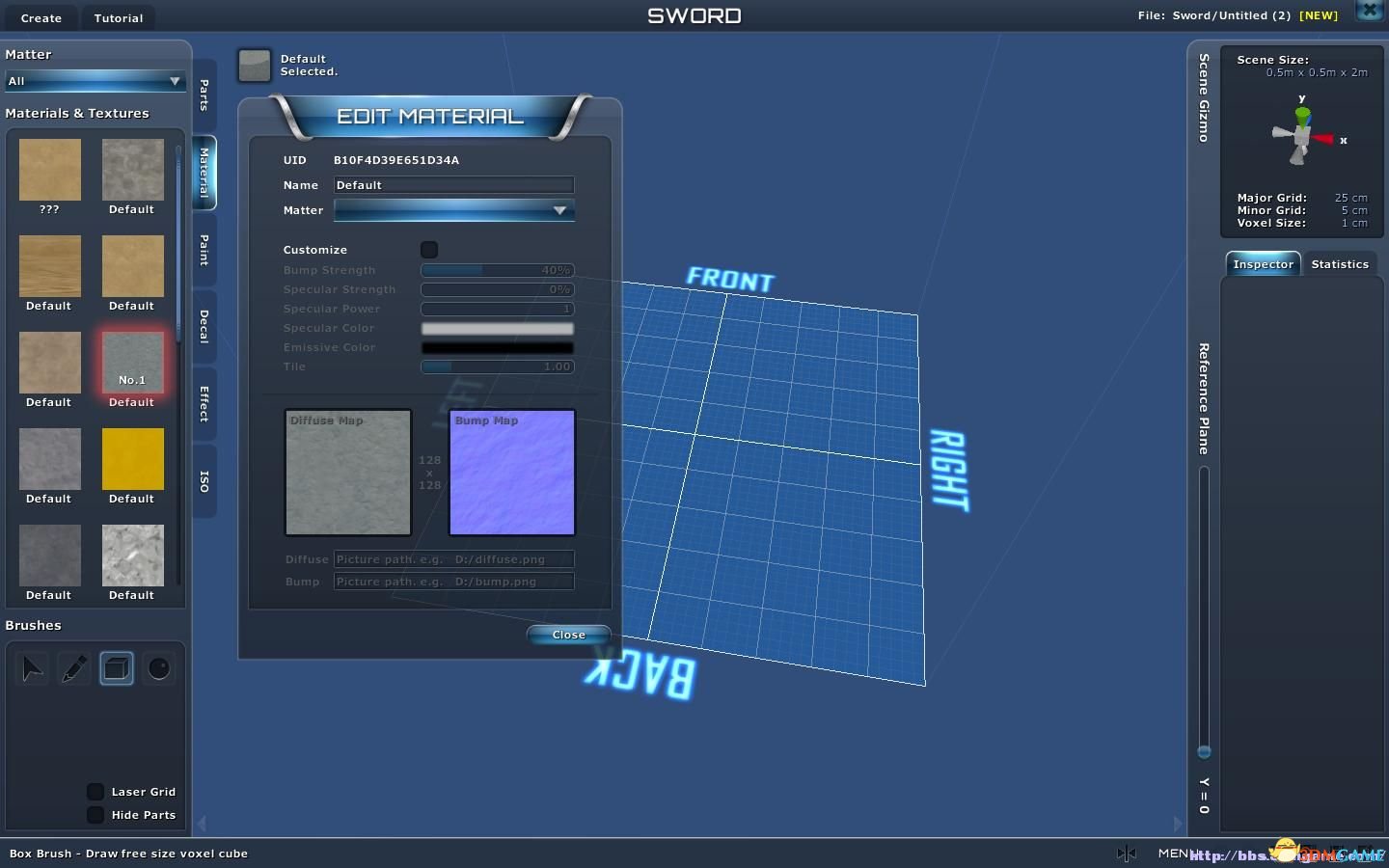Viewport: 1389px width, 868px height.
Task: Open the Create menu
Action: click(41, 17)
